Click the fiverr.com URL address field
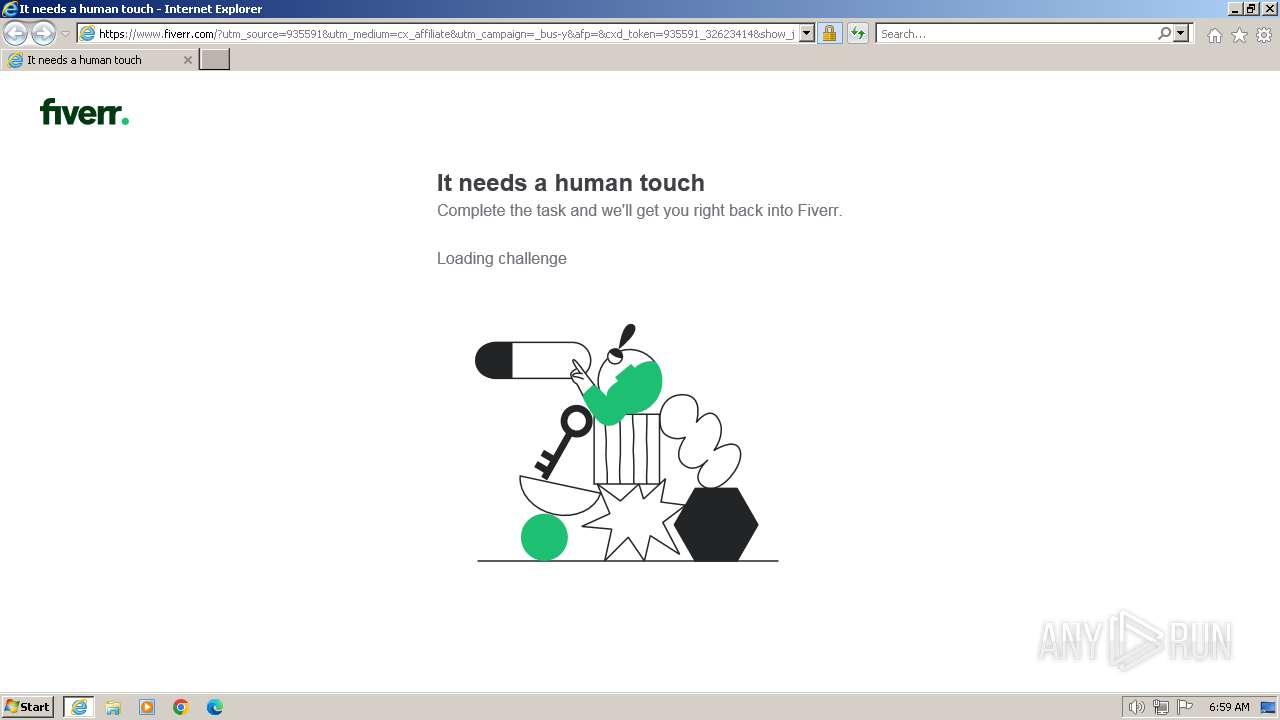 click(446, 34)
